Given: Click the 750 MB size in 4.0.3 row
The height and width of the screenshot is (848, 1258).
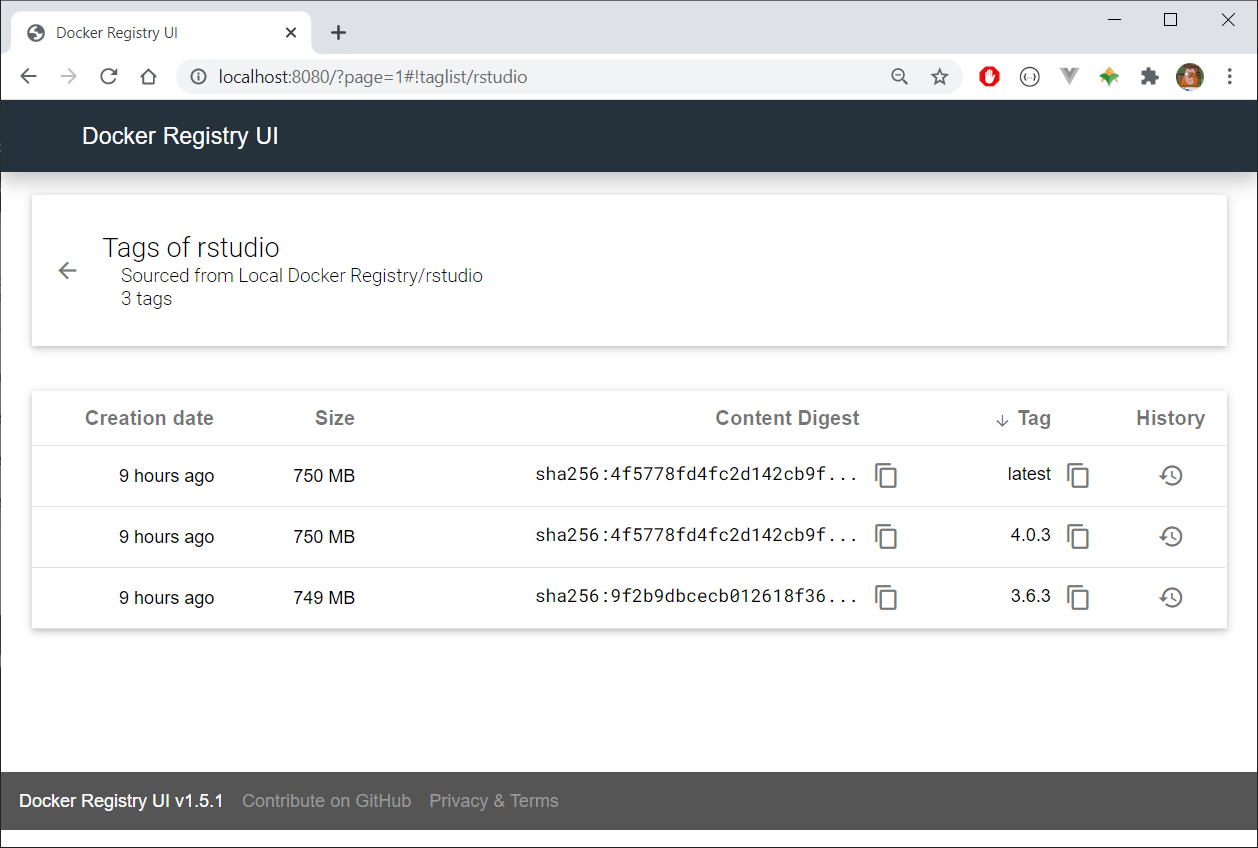Looking at the screenshot, I should (x=324, y=537).
